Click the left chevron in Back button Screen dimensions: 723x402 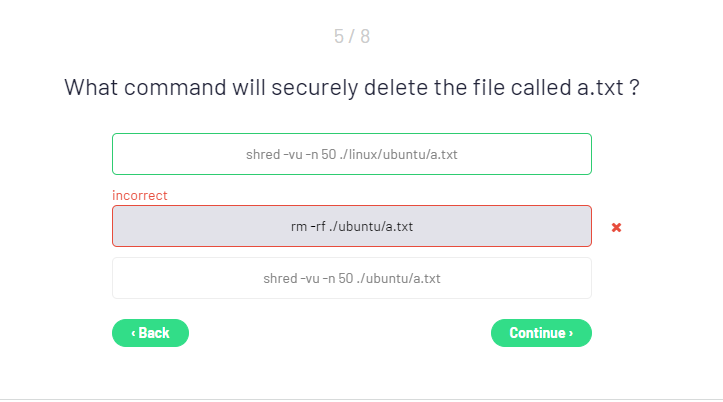click(x=133, y=333)
